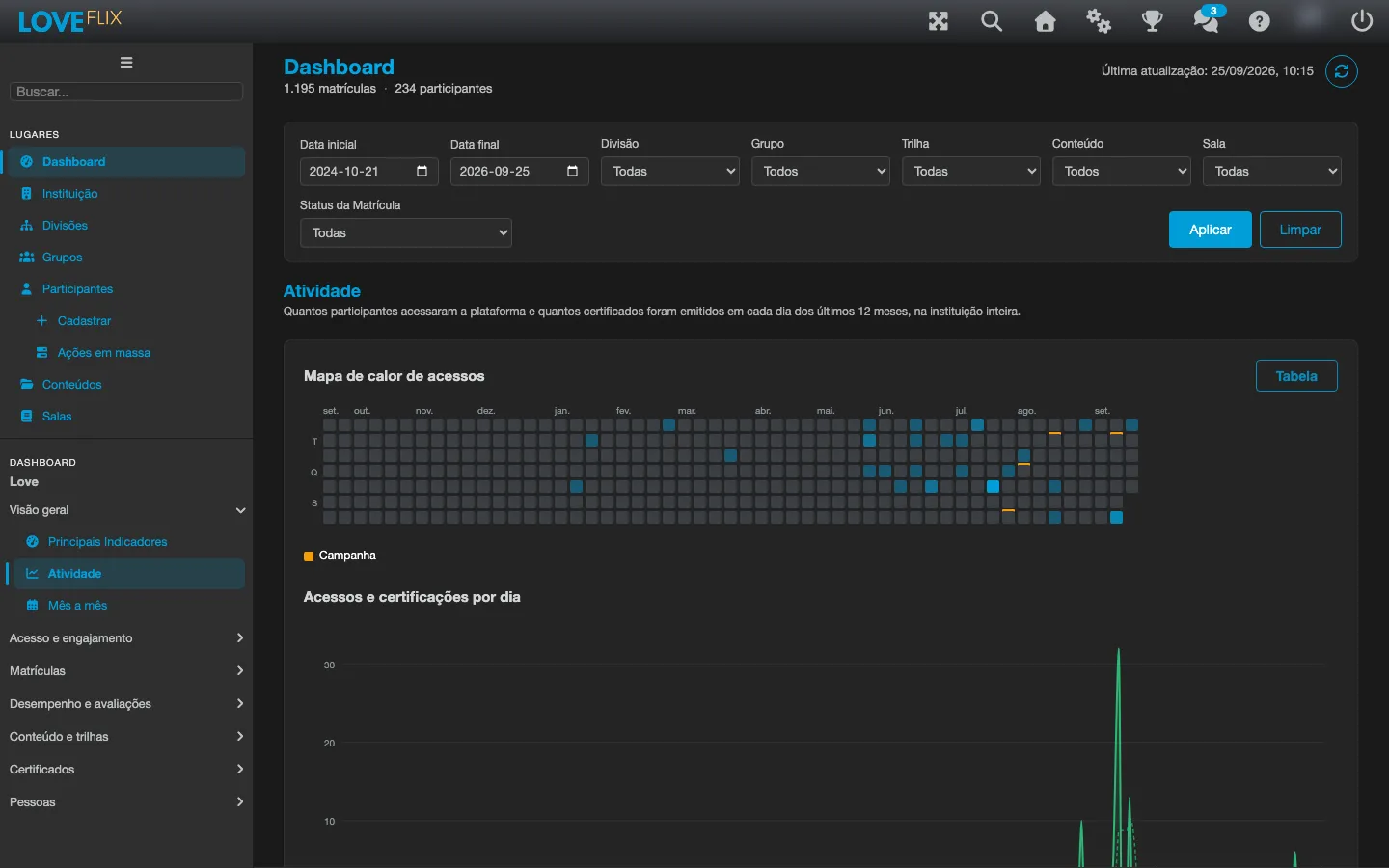Screen dimensions: 1389x868
Task: Open the trophy achievements icon
Action: tap(1153, 21)
